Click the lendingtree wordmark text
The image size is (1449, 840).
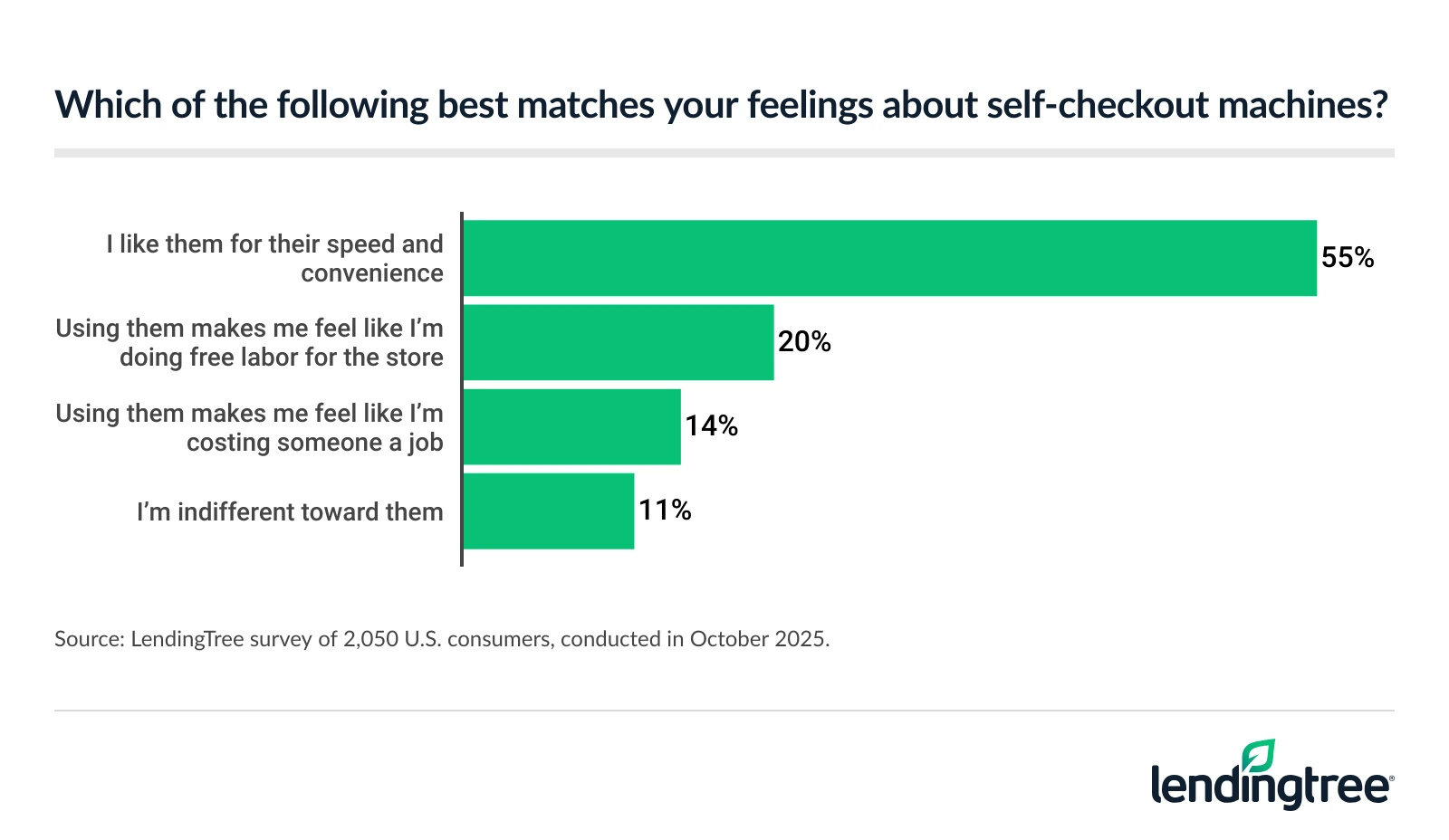[1270, 785]
